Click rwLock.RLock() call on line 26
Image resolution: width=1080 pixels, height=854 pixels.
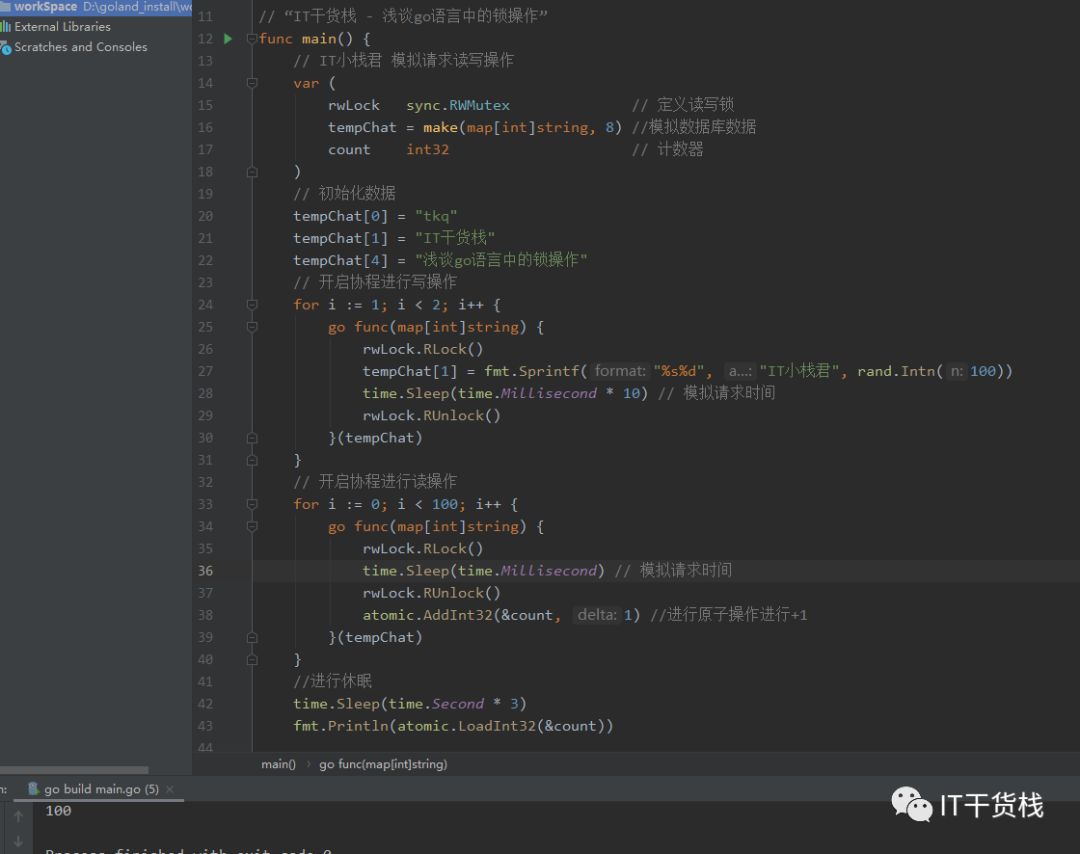tap(422, 349)
